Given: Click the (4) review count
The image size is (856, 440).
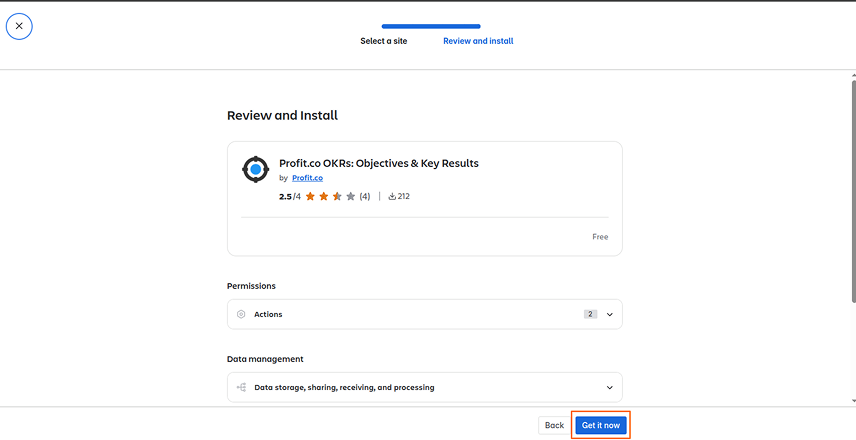Looking at the screenshot, I should pyautogui.click(x=365, y=197).
